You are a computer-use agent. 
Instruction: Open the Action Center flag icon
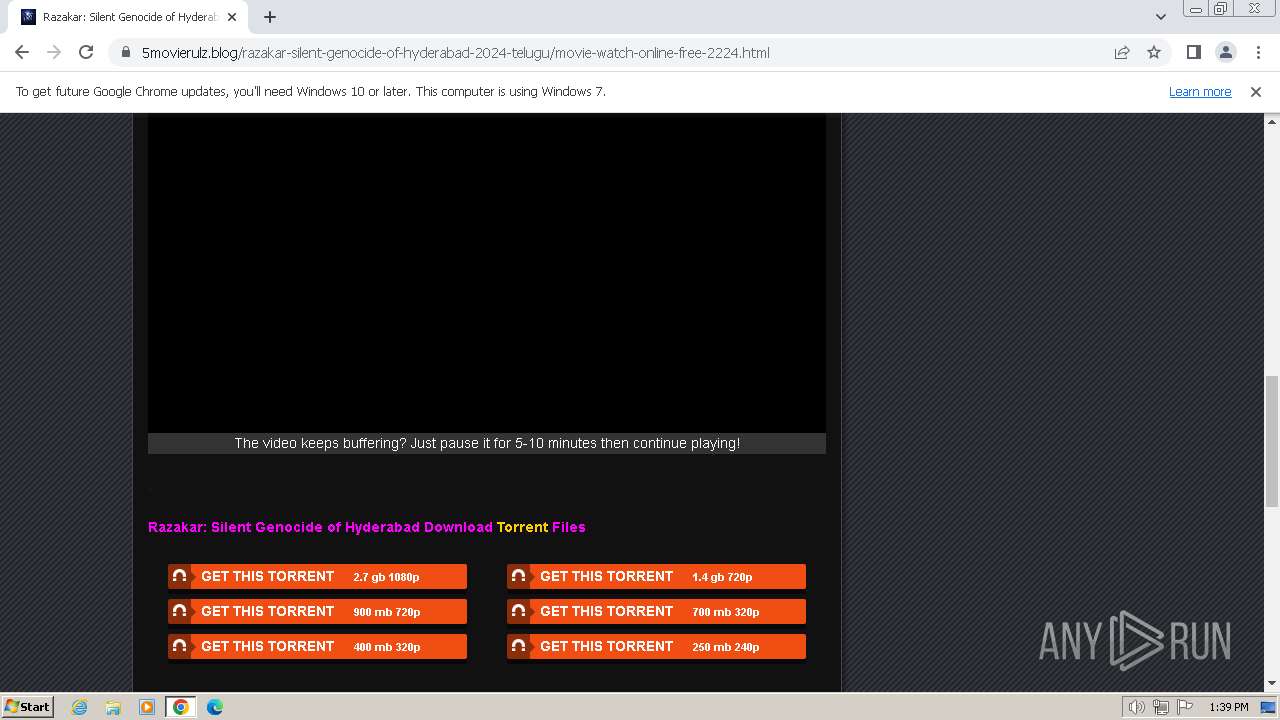tap(1185, 707)
